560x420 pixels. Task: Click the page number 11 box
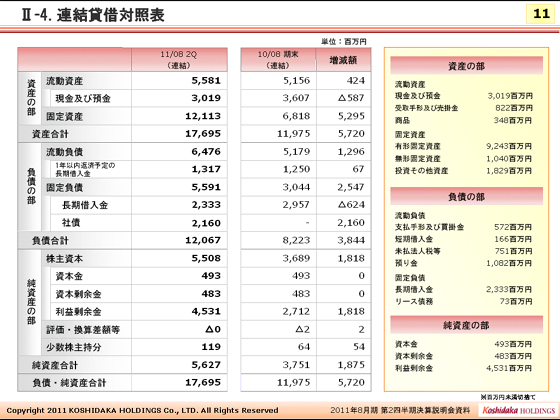pyautogui.click(x=541, y=14)
